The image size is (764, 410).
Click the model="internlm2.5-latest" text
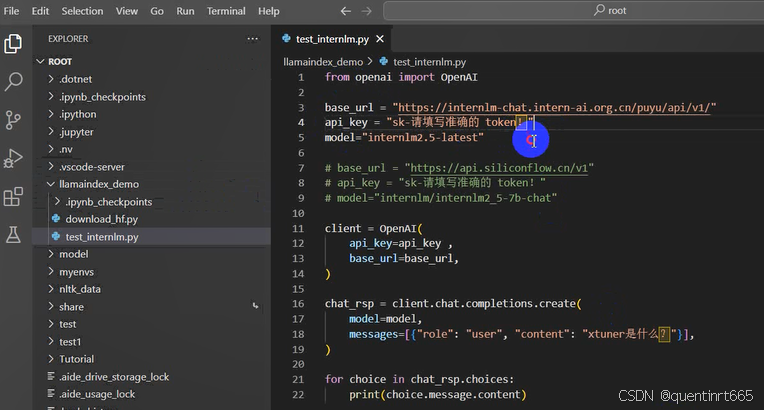404,137
